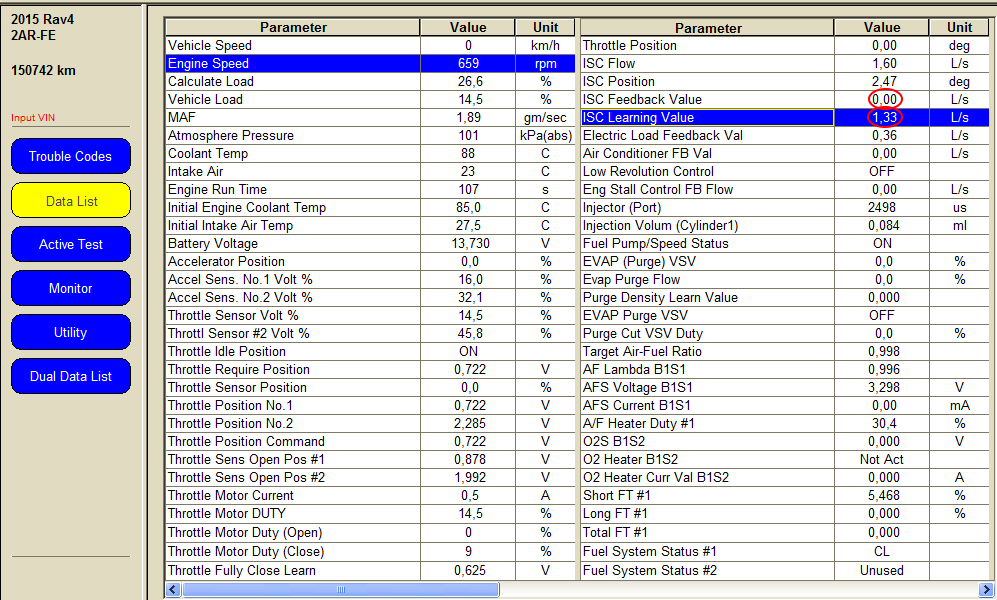Click the red Input VIN link
The image size is (997, 600).
32,118
